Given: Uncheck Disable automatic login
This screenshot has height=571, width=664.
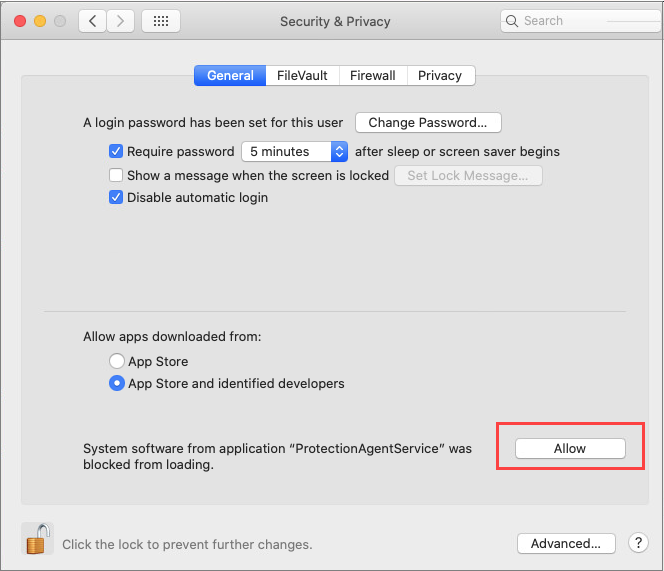Looking at the screenshot, I should click(x=116, y=198).
